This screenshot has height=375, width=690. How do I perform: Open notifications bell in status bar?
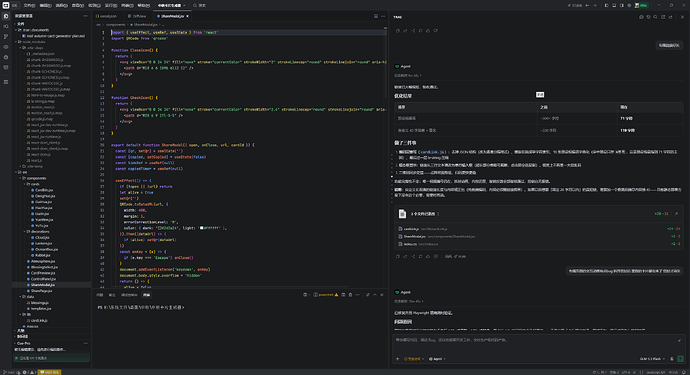point(684,372)
